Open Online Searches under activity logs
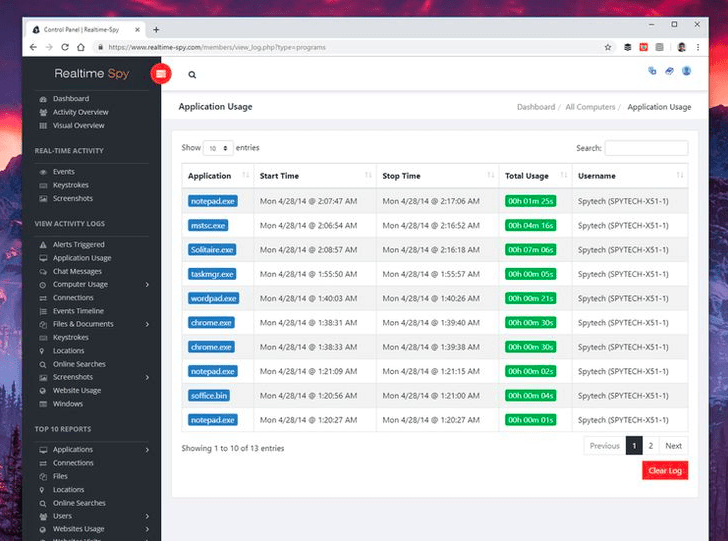The image size is (728, 541). tap(79, 364)
